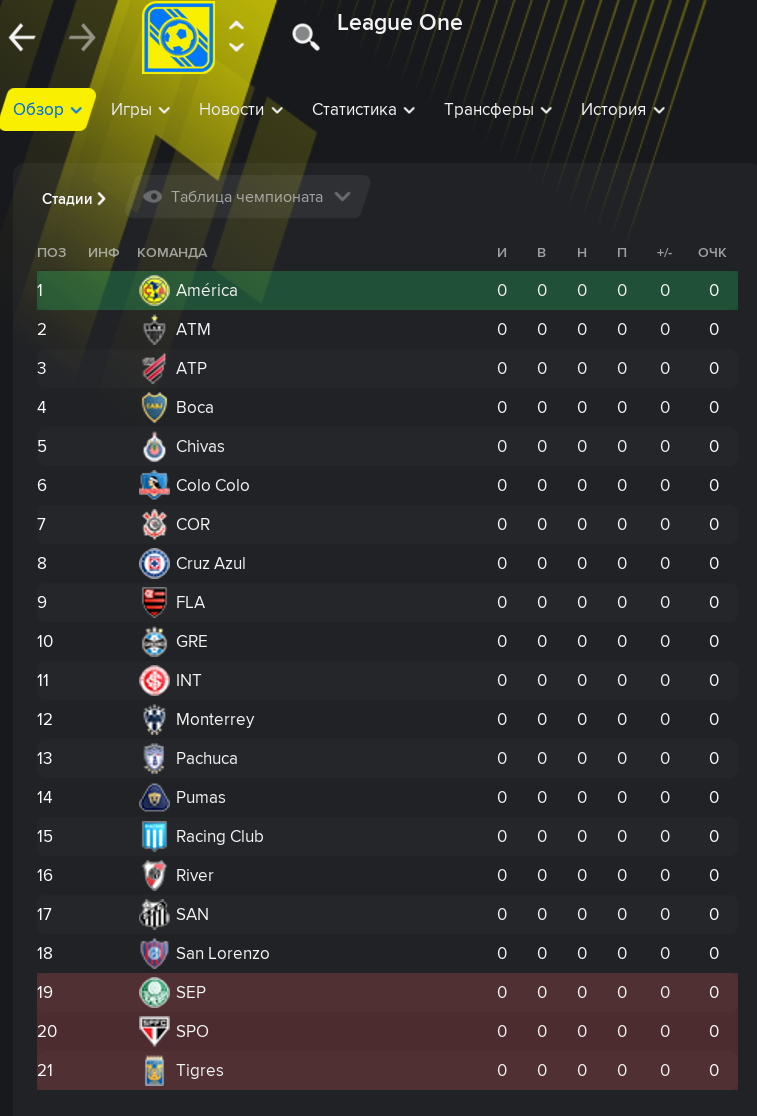Open the search magnifier icon

coord(305,37)
